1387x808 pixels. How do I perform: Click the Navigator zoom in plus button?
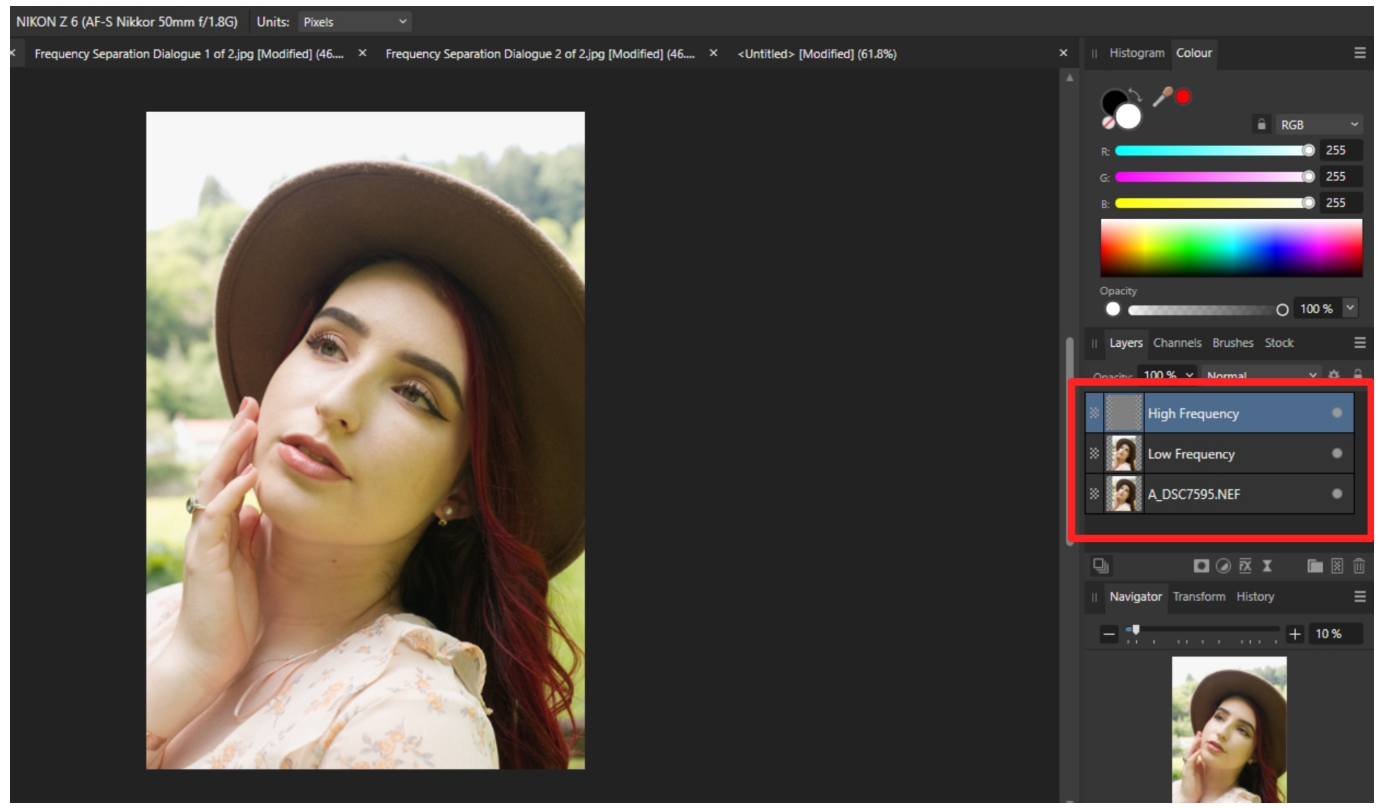[x=1295, y=634]
